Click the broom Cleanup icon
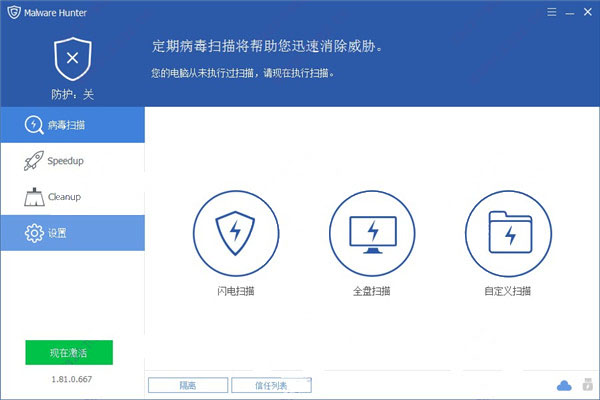The width and height of the screenshot is (600, 400). point(34,197)
